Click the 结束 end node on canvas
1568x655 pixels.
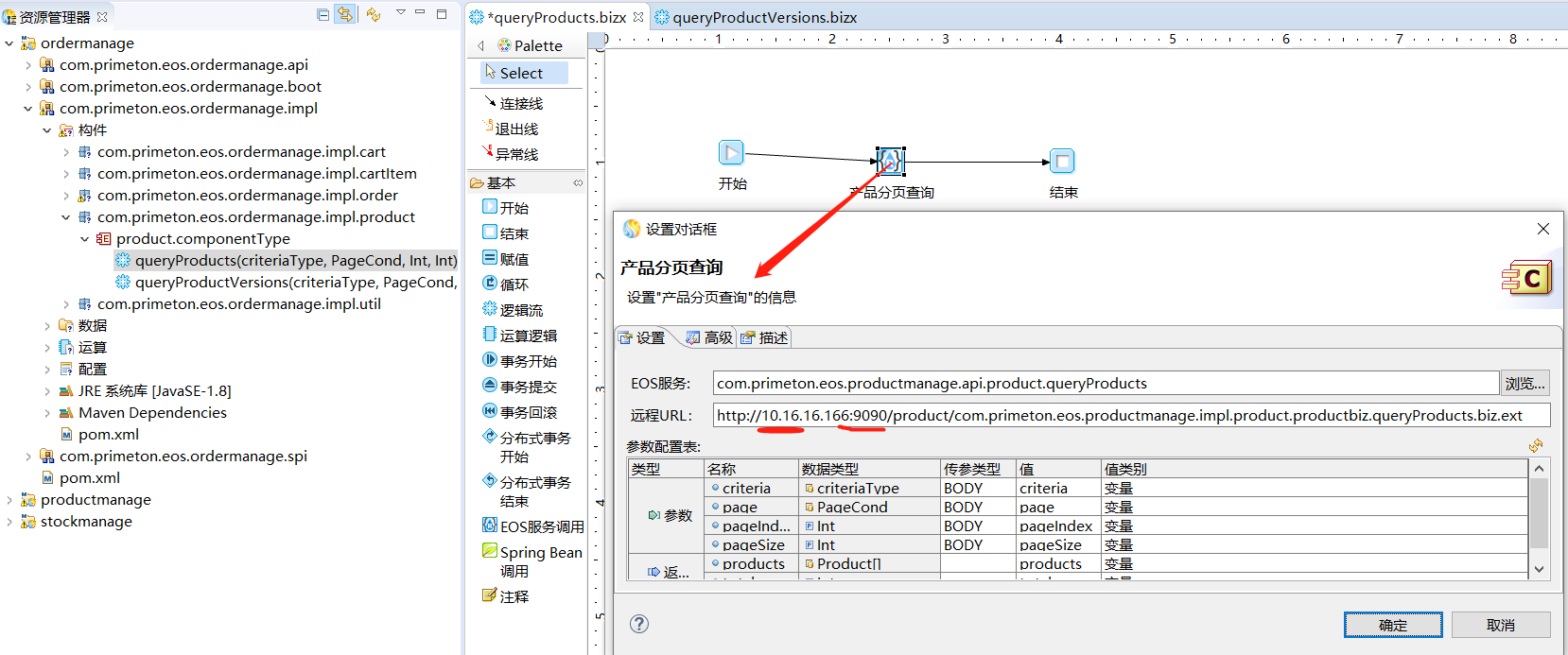[1062, 162]
